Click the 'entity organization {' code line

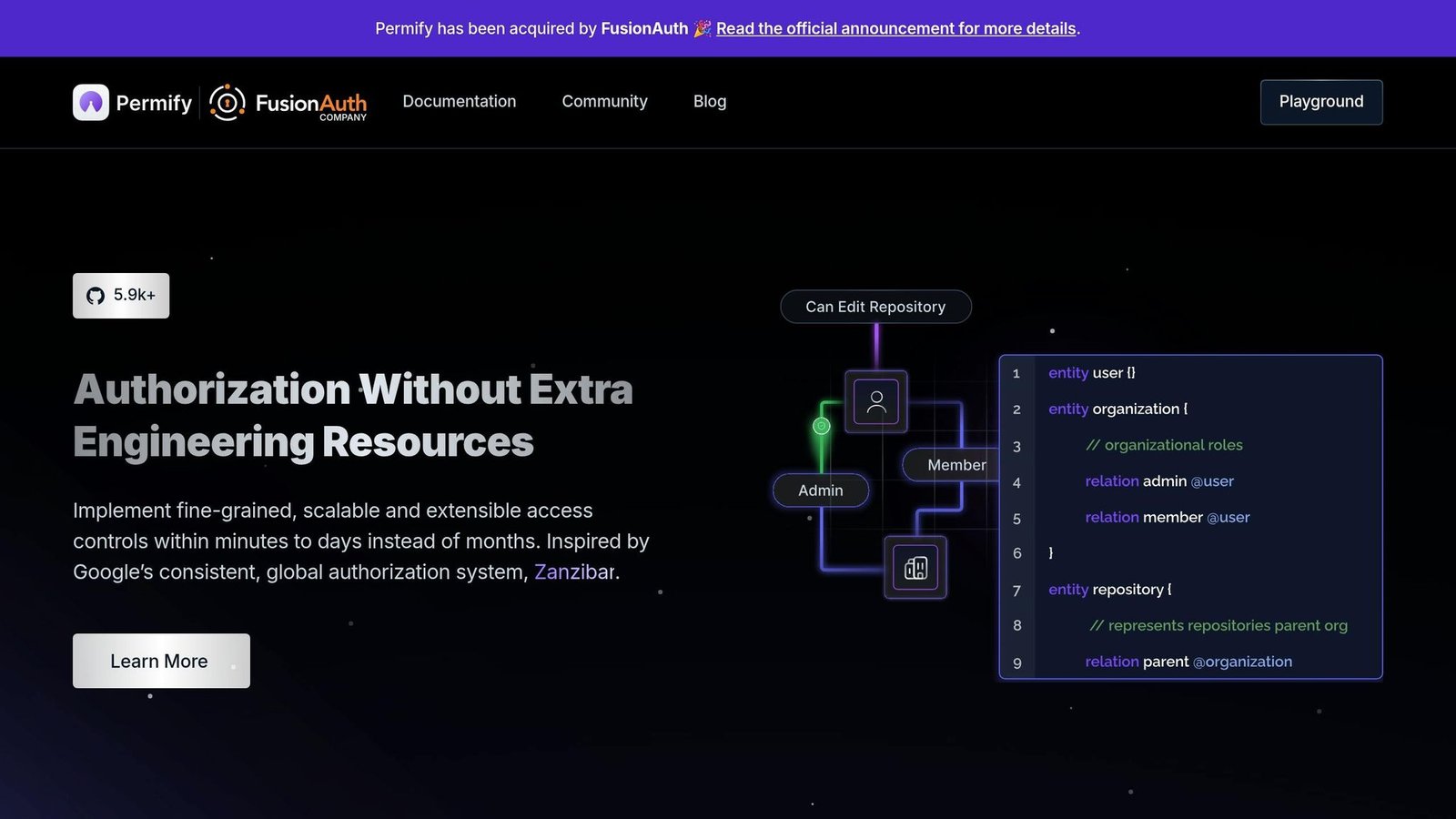[x=1118, y=409]
